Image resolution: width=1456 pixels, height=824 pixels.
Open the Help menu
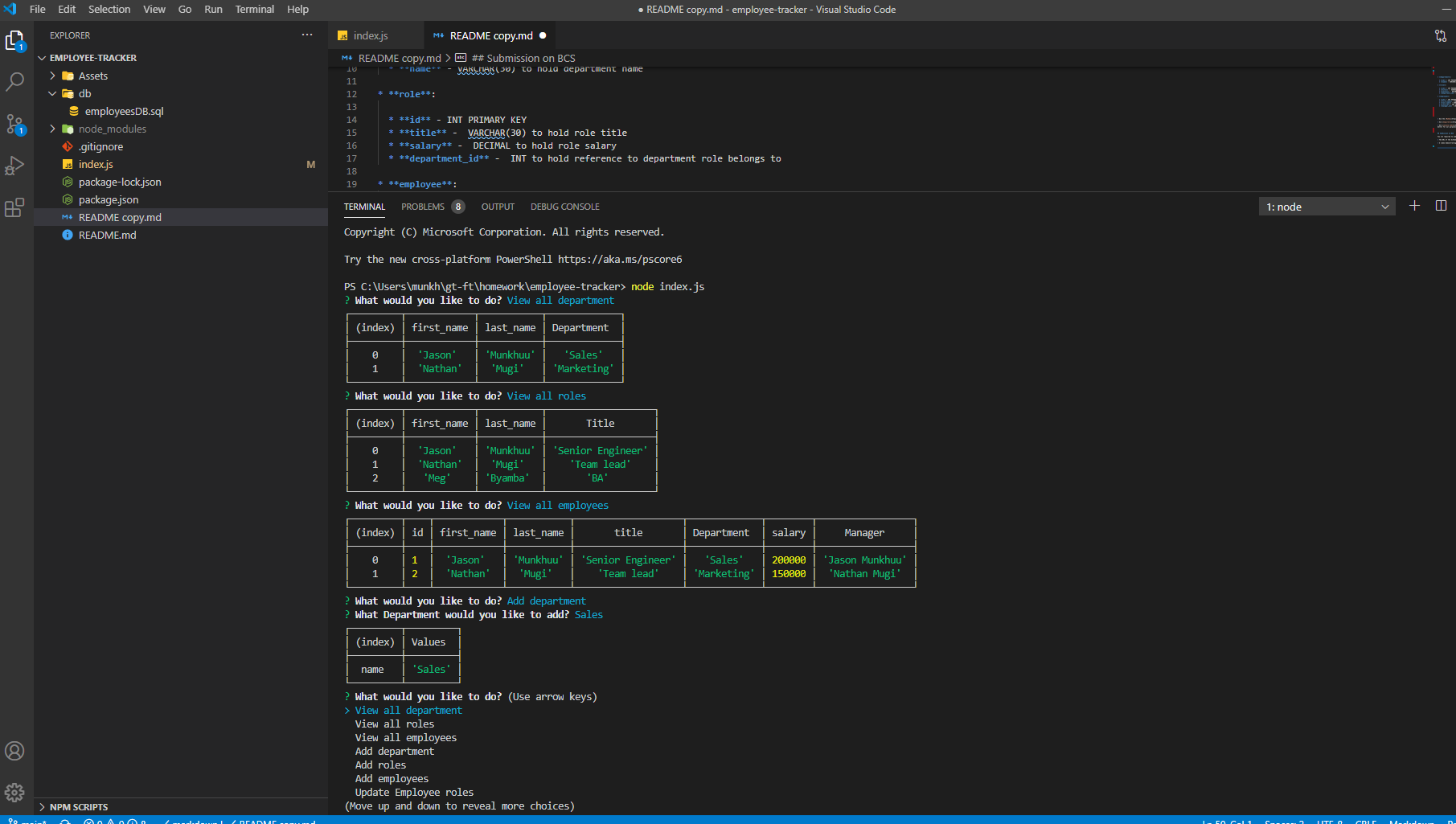297,9
